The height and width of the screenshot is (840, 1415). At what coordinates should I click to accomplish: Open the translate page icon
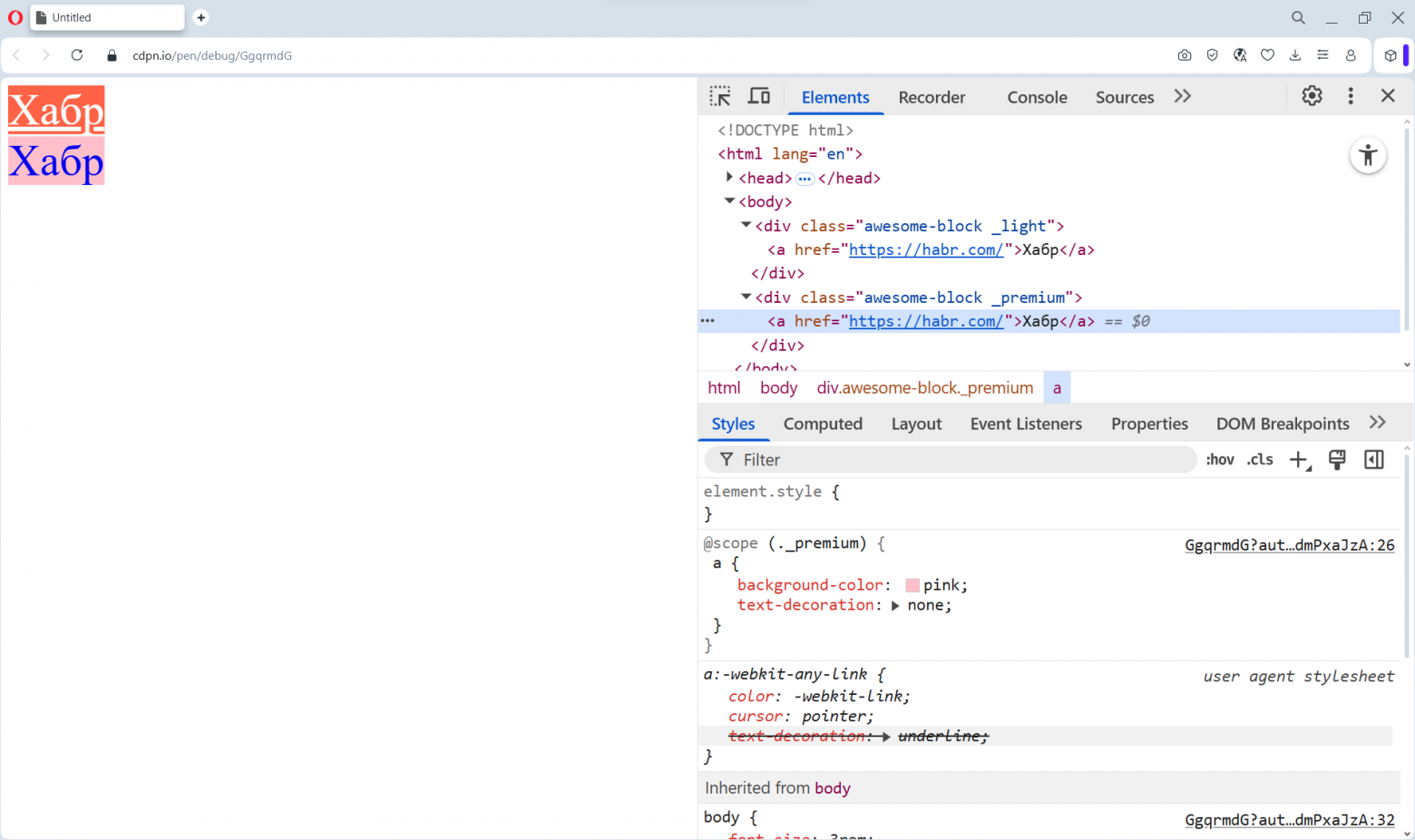tap(1240, 55)
